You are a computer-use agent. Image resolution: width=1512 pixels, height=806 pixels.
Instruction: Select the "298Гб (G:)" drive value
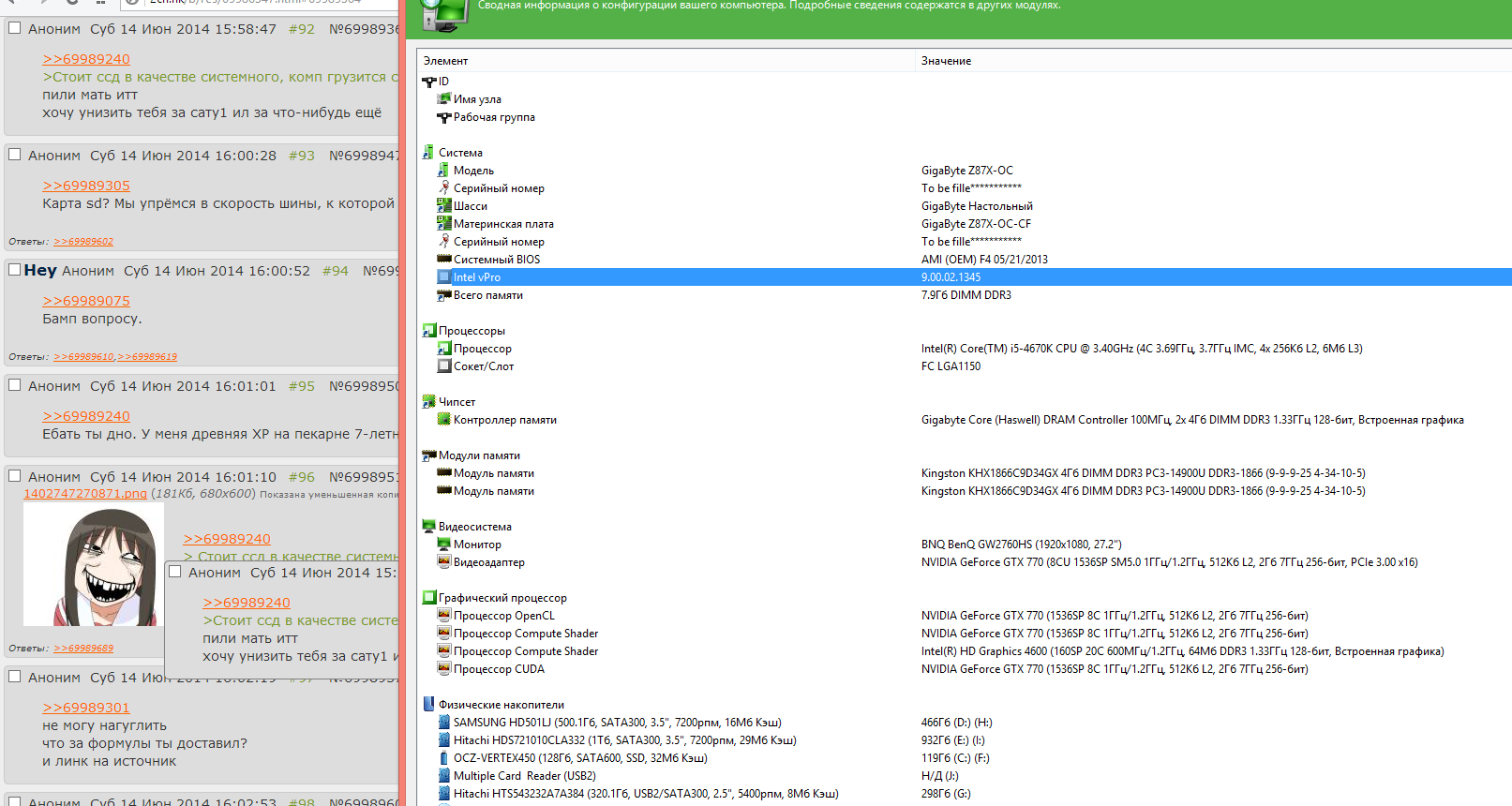(x=946, y=794)
